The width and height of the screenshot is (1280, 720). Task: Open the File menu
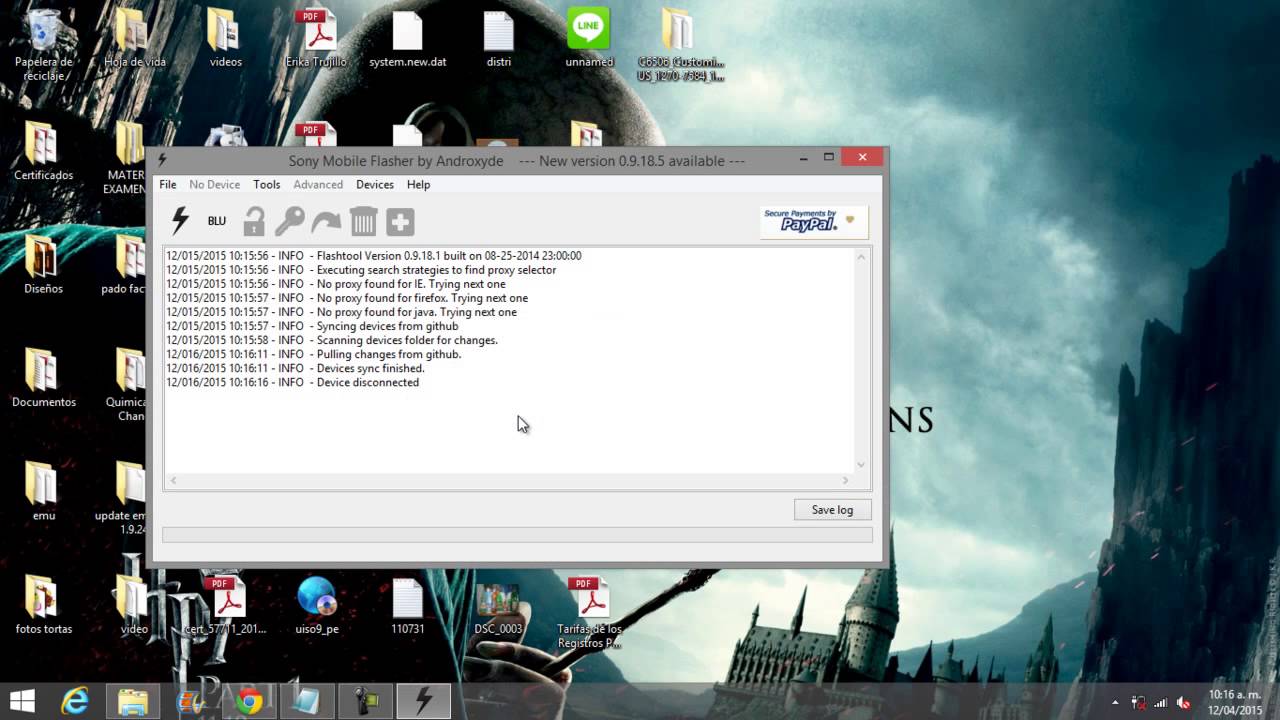click(168, 185)
